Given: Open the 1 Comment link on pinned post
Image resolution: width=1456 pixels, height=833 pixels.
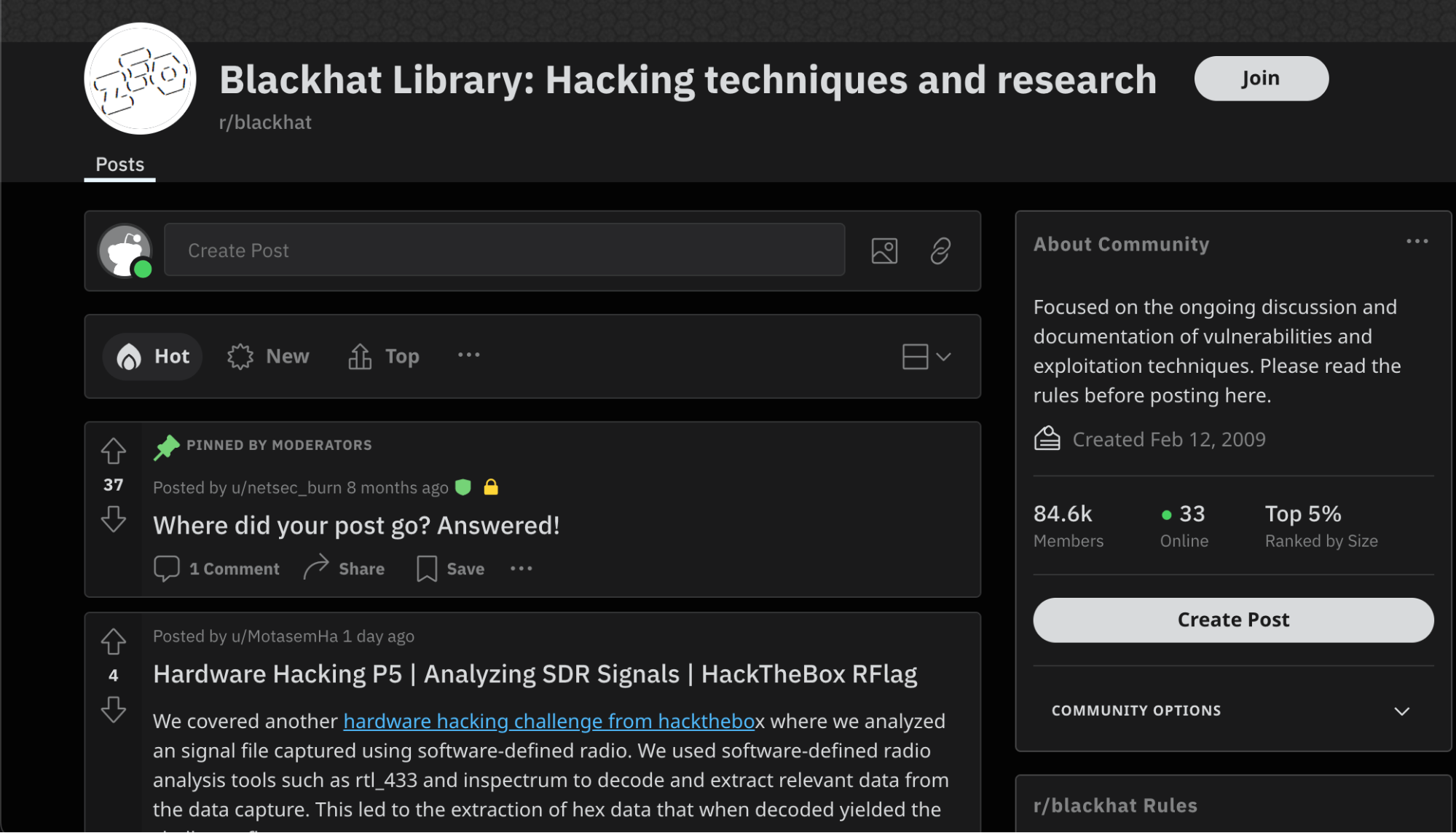Looking at the screenshot, I should pyautogui.click(x=216, y=569).
